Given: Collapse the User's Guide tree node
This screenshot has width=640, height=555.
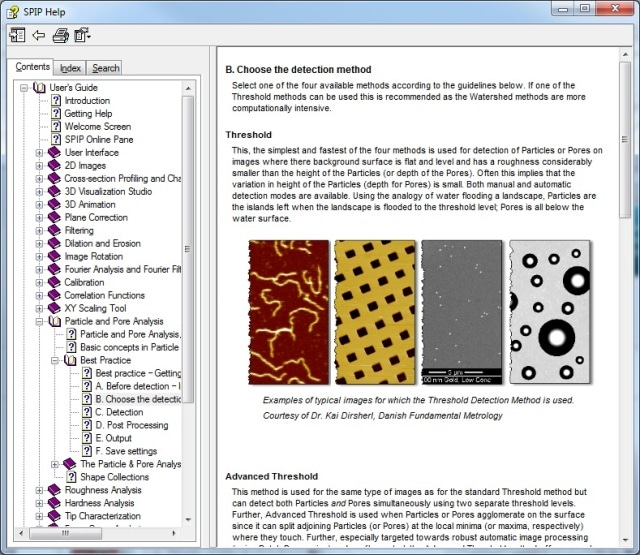Looking at the screenshot, I should pyautogui.click(x=24, y=88).
